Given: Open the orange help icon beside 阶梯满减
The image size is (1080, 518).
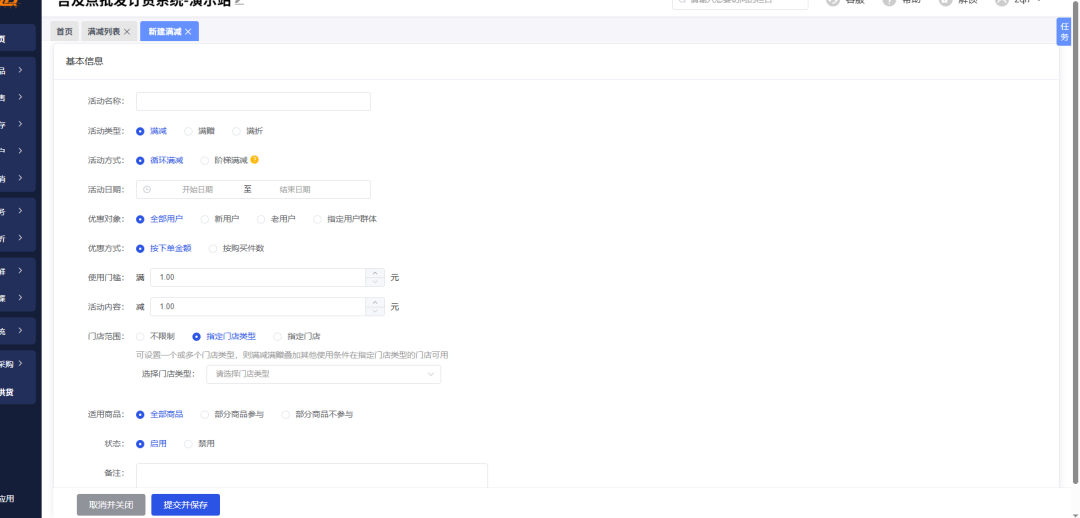Looking at the screenshot, I should [x=254, y=160].
